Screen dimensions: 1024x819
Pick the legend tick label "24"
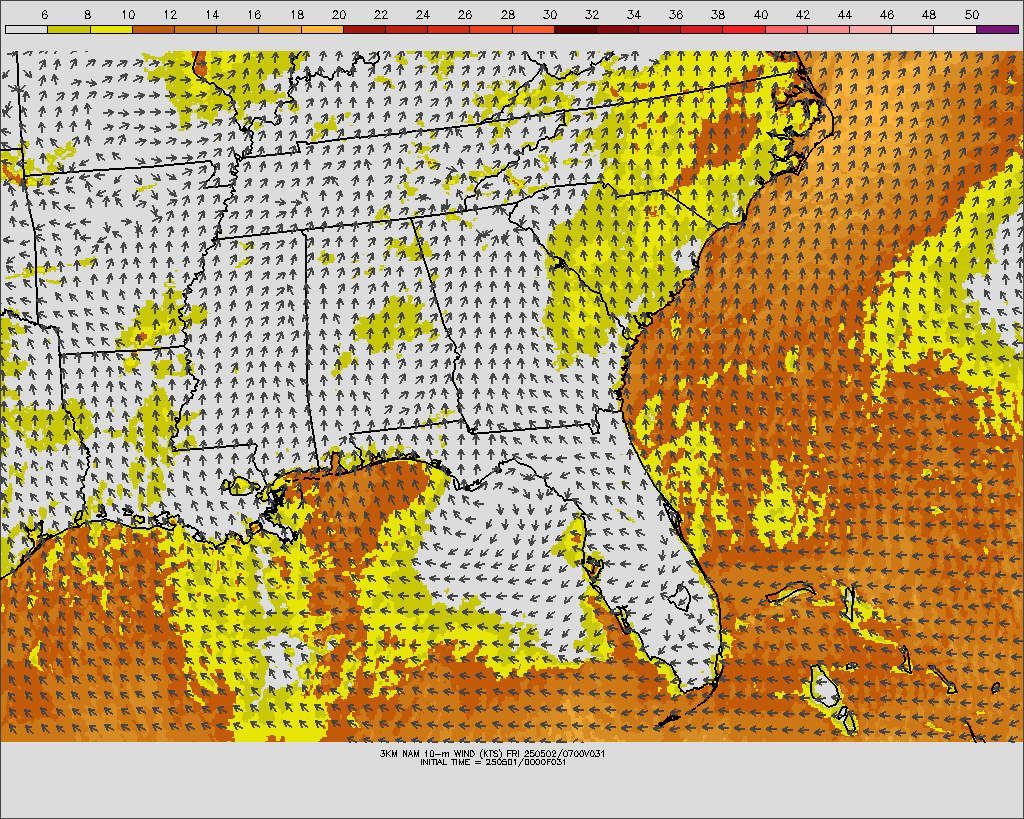click(423, 14)
